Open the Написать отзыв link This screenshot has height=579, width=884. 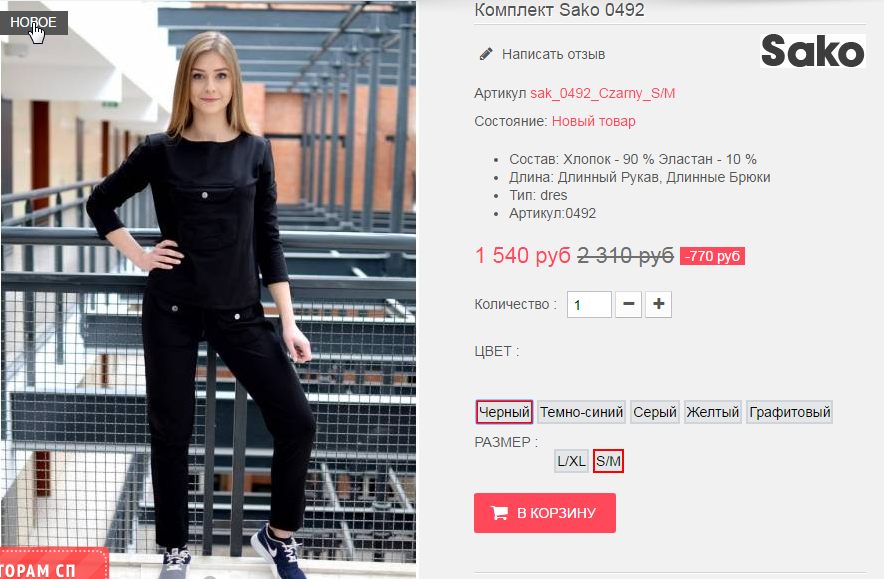[x=553, y=54]
